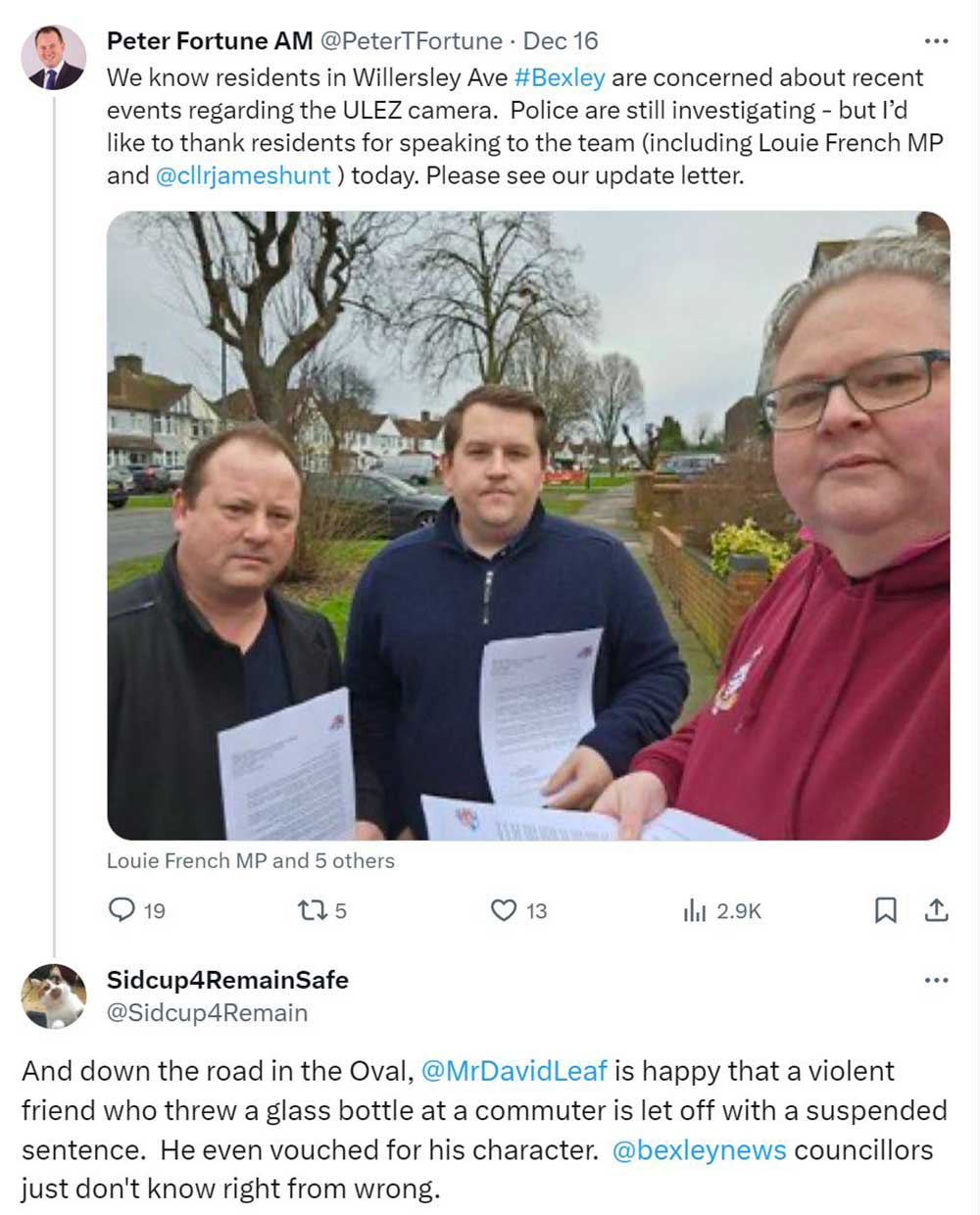The image size is (980, 1215).
Task: Open Sidcup4RemainSafe cat avatar
Action: click(x=53, y=996)
